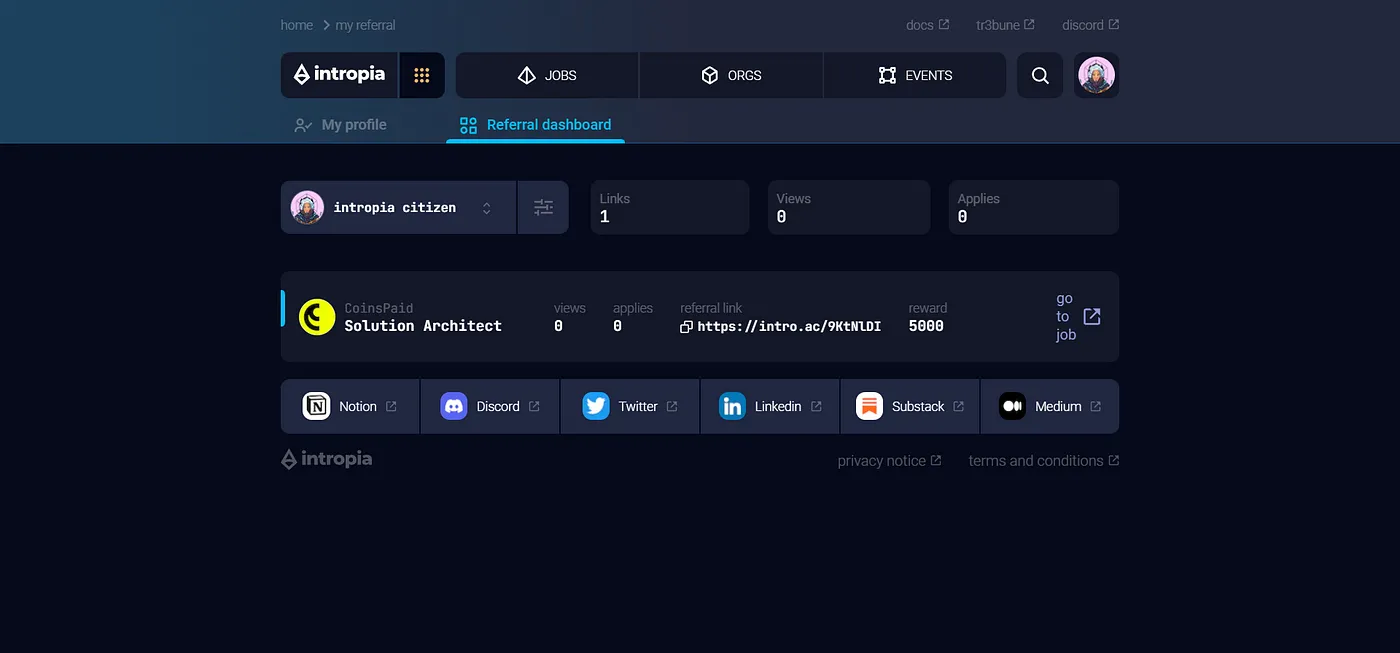Image resolution: width=1400 pixels, height=653 pixels.
Task: Click the intropia footer logo
Action: (326, 459)
